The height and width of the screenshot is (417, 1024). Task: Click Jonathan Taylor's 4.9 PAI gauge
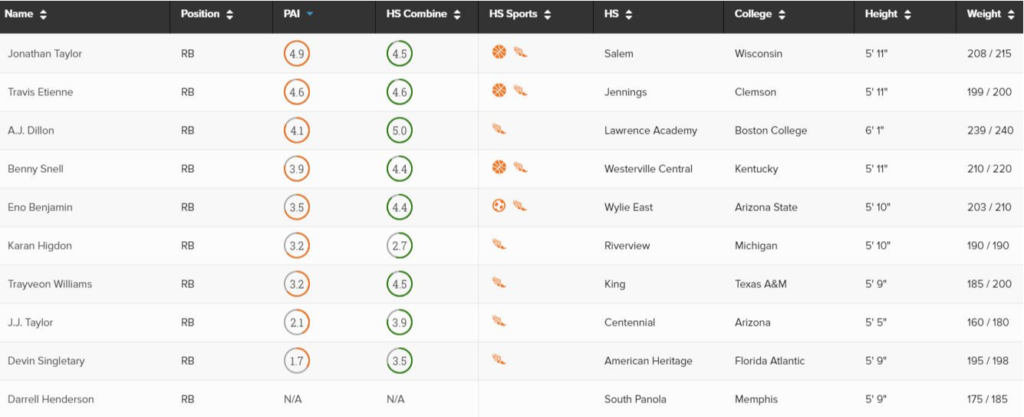point(296,54)
